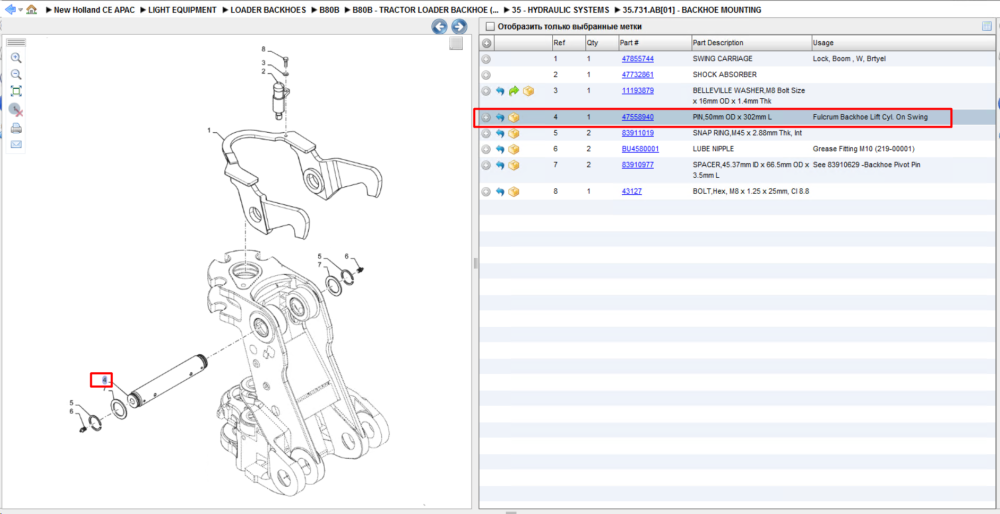Image resolution: width=1000 pixels, height=514 pixels.
Task: Click the box icon on LUBE NIPPLE row
Action: (x=514, y=149)
